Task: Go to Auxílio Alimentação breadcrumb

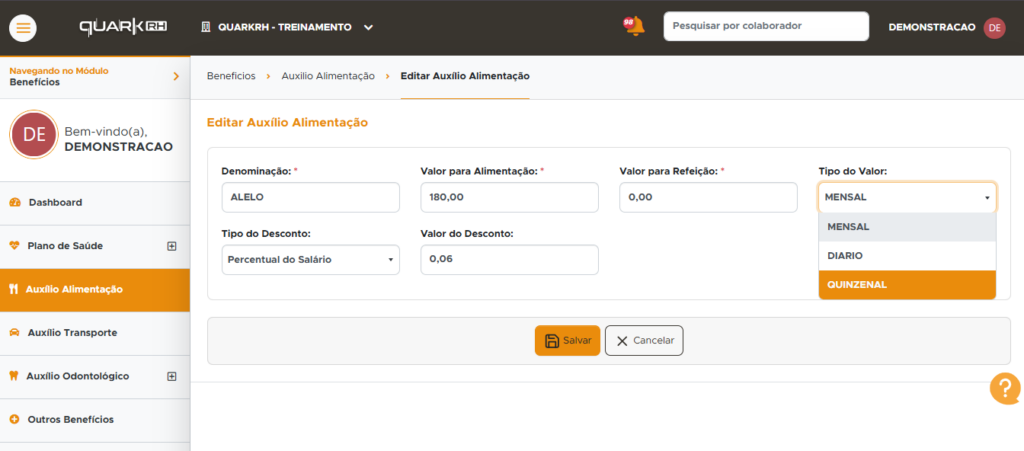Action: (328, 76)
